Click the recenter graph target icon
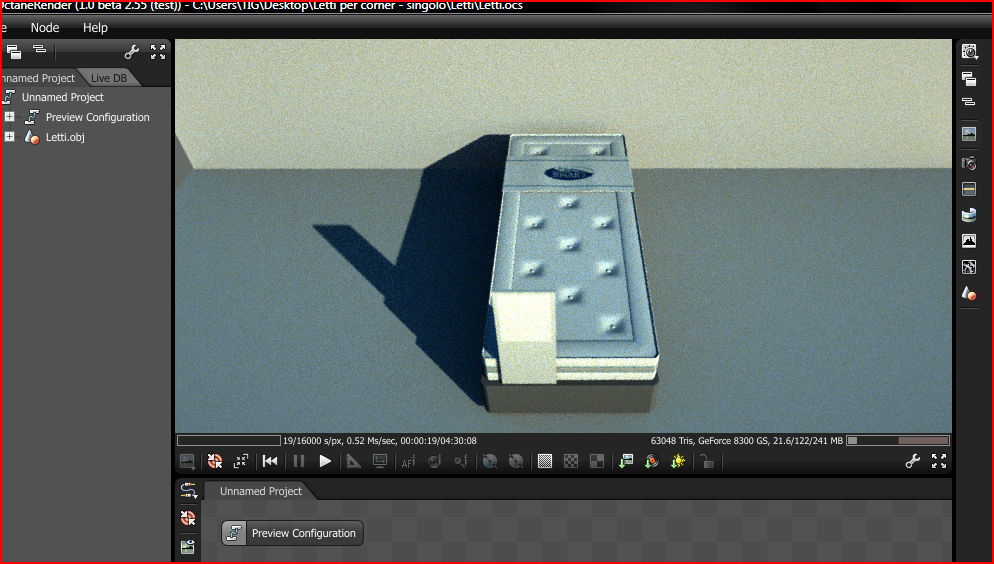The image size is (994, 564). tap(188, 518)
